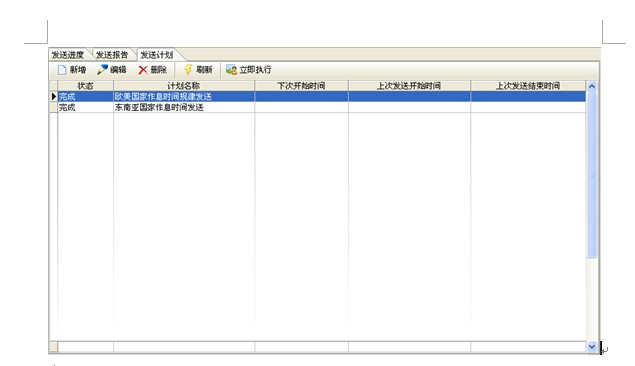This screenshot has width=635, height=366.
Task: Click the scrollbar up arrow
Action: click(x=592, y=86)
